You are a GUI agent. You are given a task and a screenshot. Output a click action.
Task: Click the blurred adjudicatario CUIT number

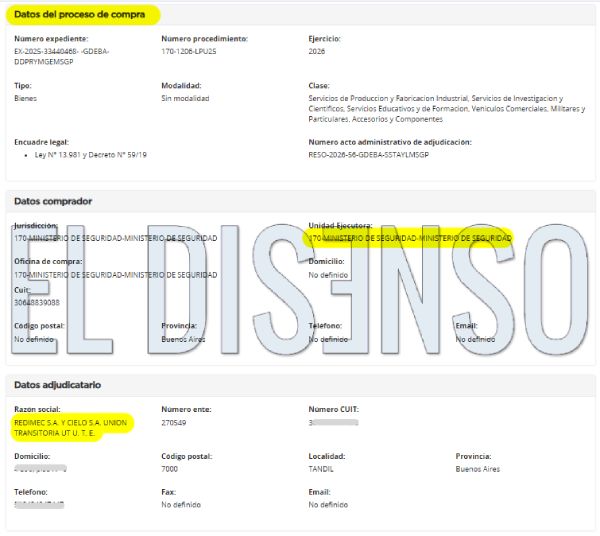333,423
